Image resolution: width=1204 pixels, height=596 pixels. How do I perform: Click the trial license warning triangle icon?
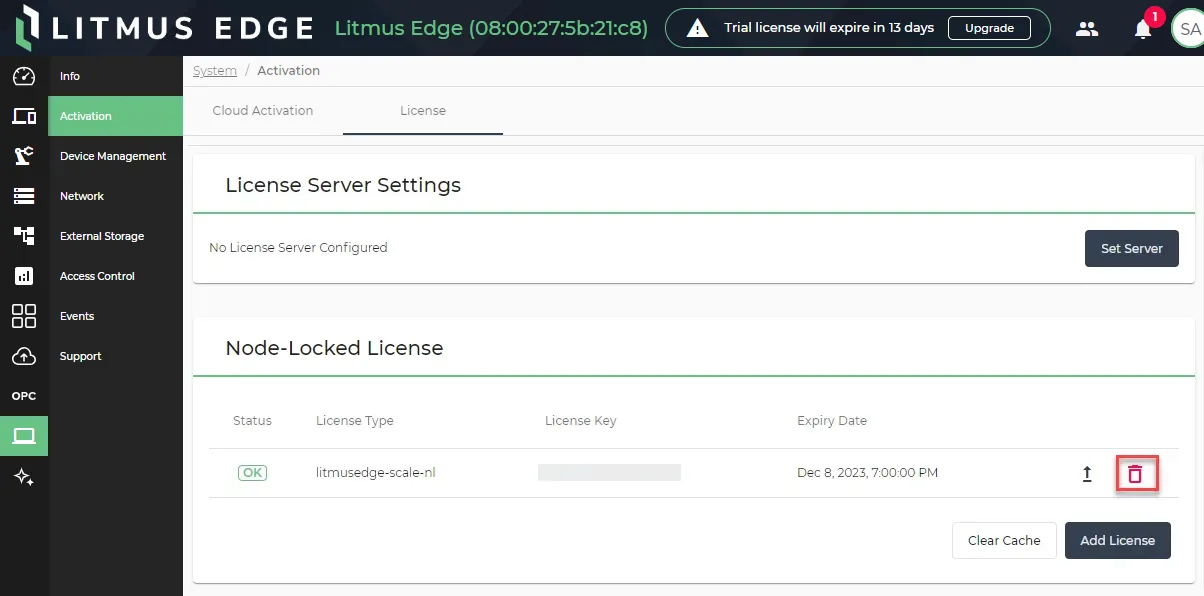click(698, 29)
